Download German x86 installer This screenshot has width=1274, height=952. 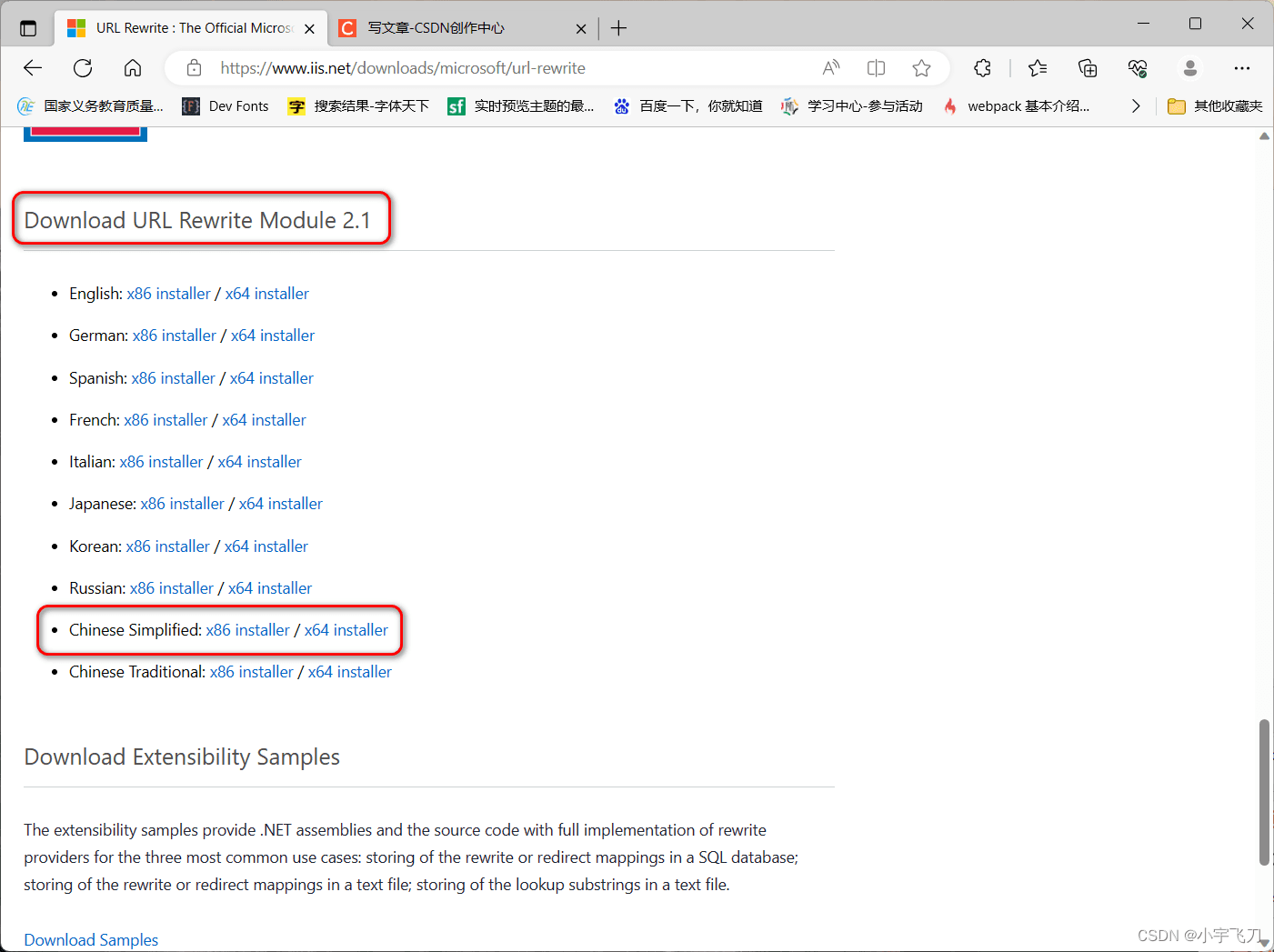pos(175,336)
